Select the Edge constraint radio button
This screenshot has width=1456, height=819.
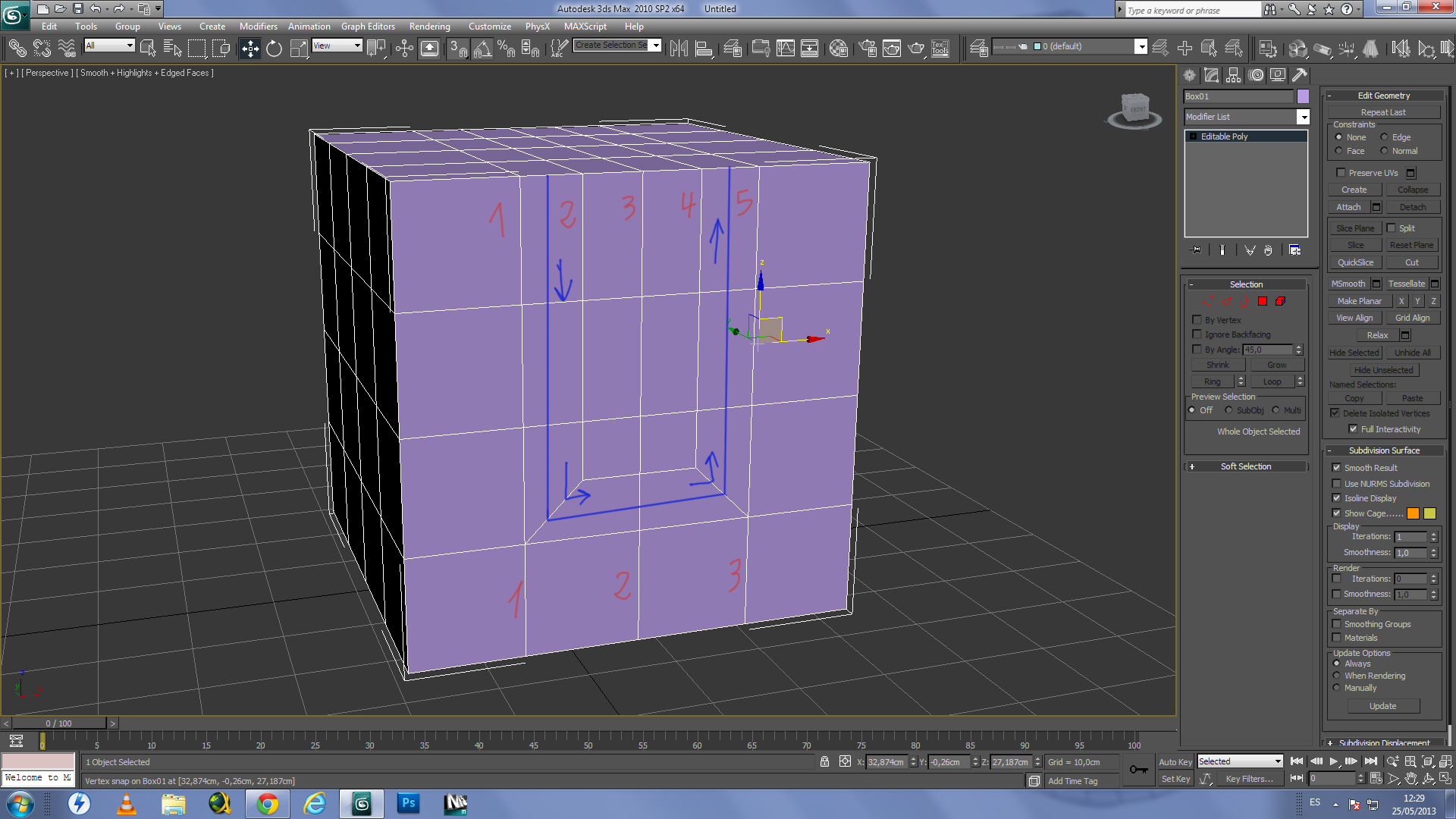pyautogui.click(x=1385, y=137)
